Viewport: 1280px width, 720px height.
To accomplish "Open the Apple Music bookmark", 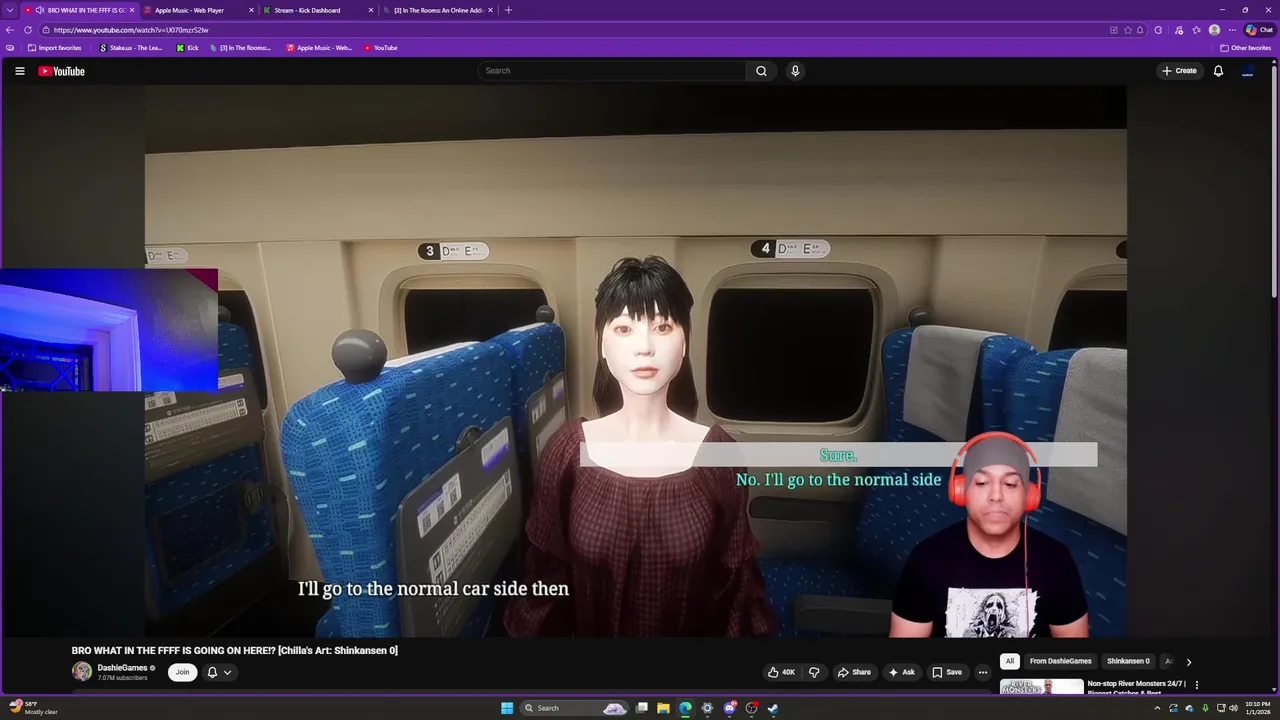I will [319, 48].
